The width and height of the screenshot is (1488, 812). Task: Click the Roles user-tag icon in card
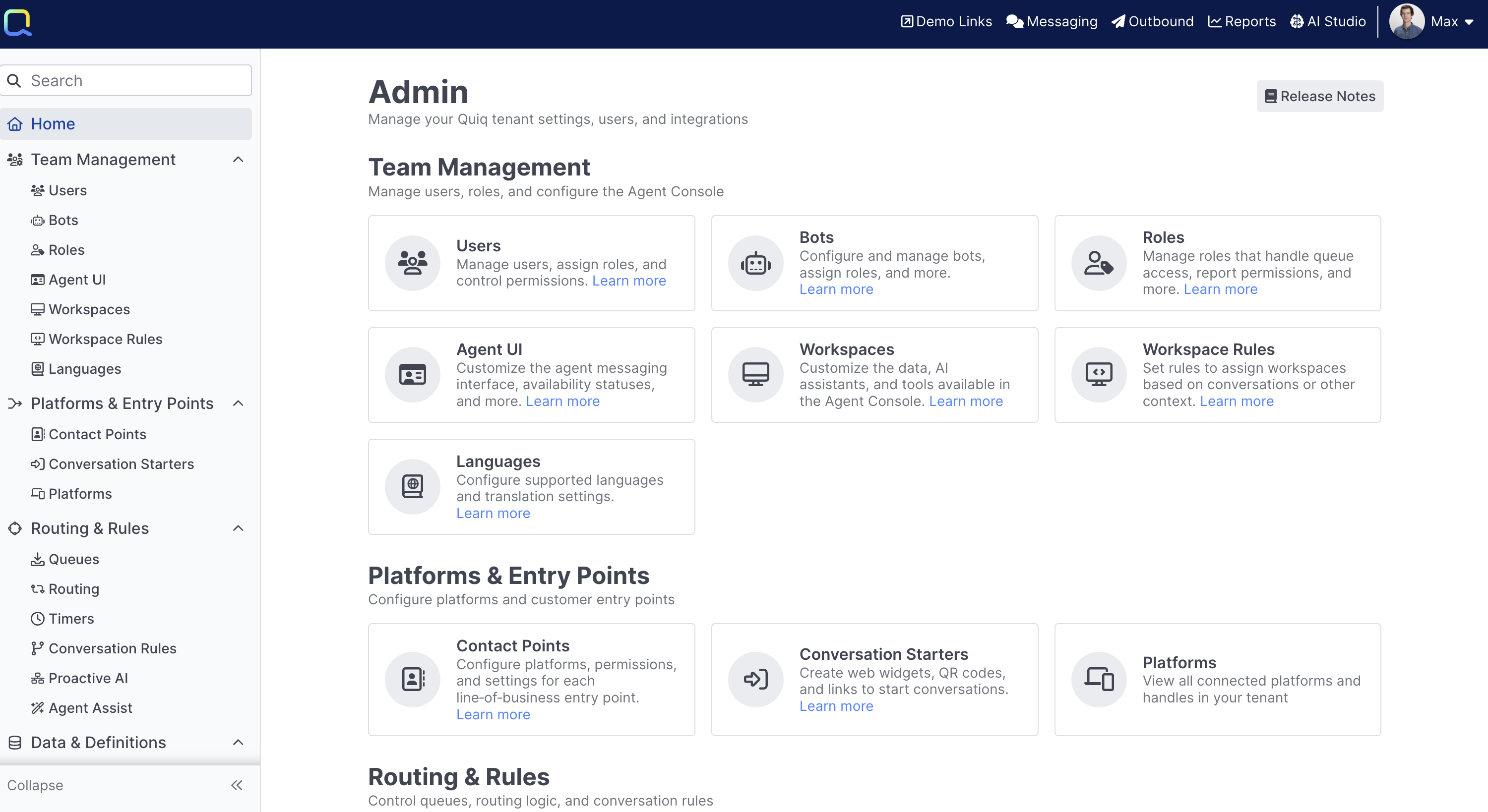(1099, 263)
